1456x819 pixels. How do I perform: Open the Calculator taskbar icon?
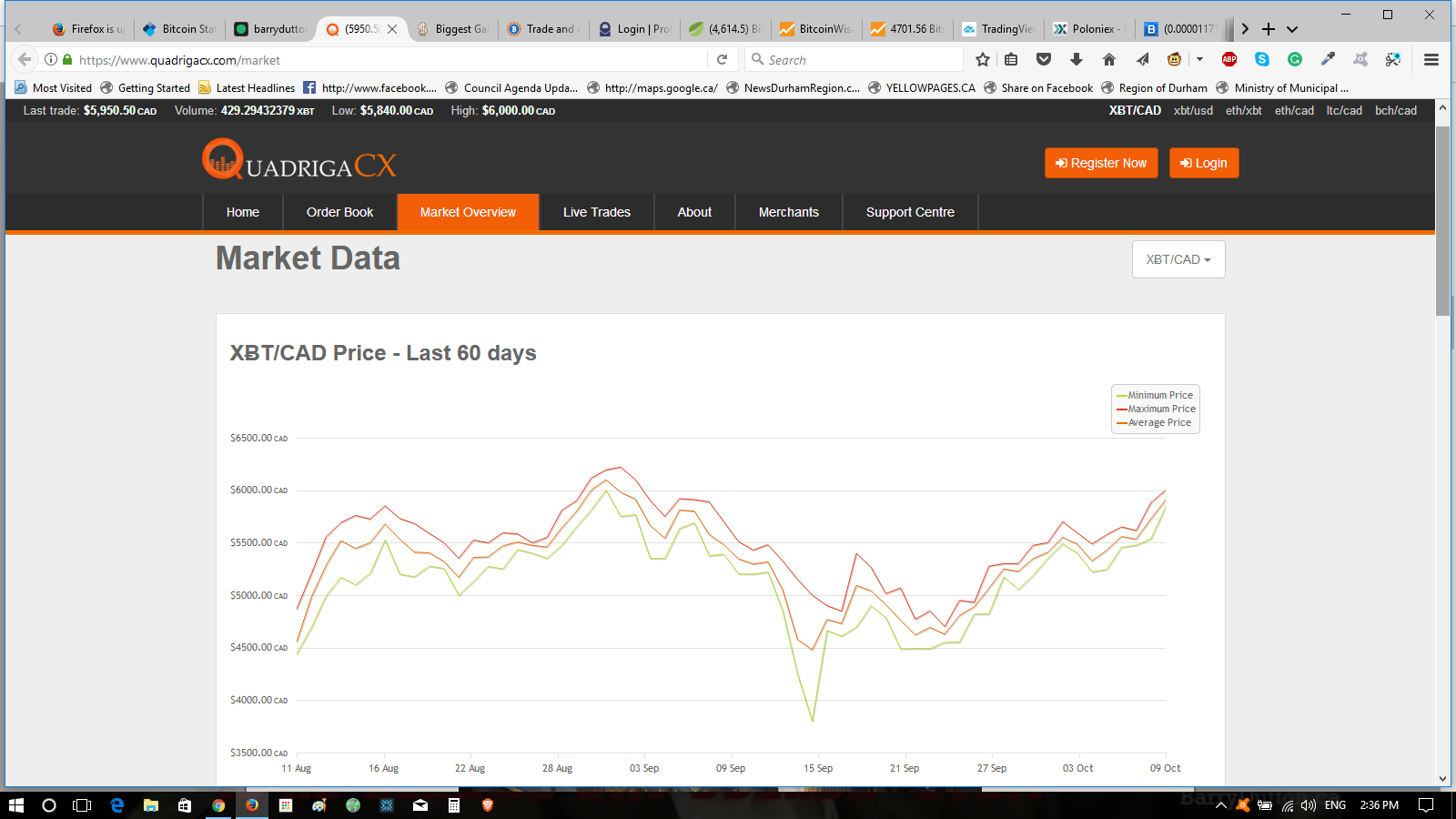[453, 805]
